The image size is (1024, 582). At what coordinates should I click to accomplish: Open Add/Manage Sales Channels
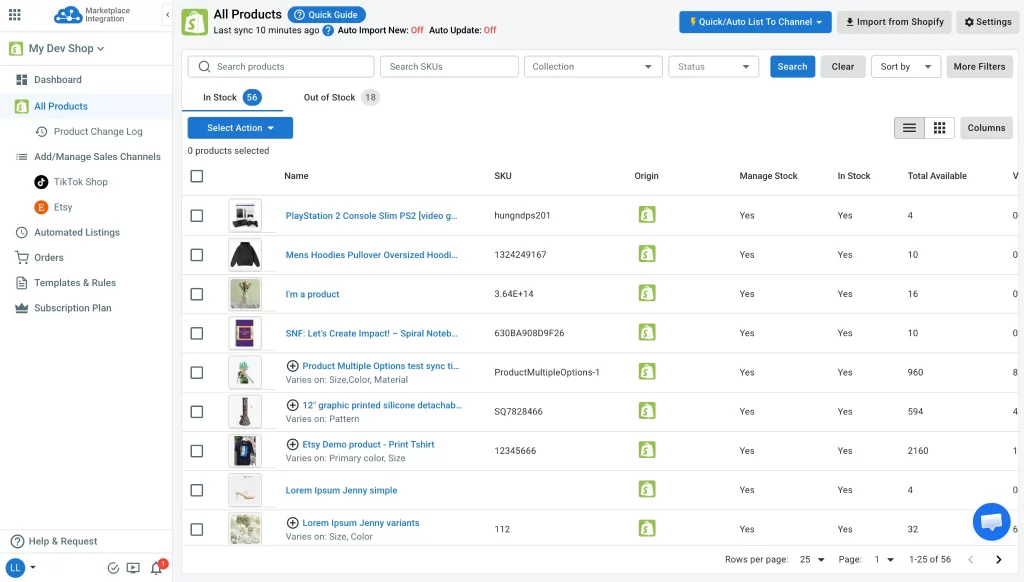(x=88, y=157)
